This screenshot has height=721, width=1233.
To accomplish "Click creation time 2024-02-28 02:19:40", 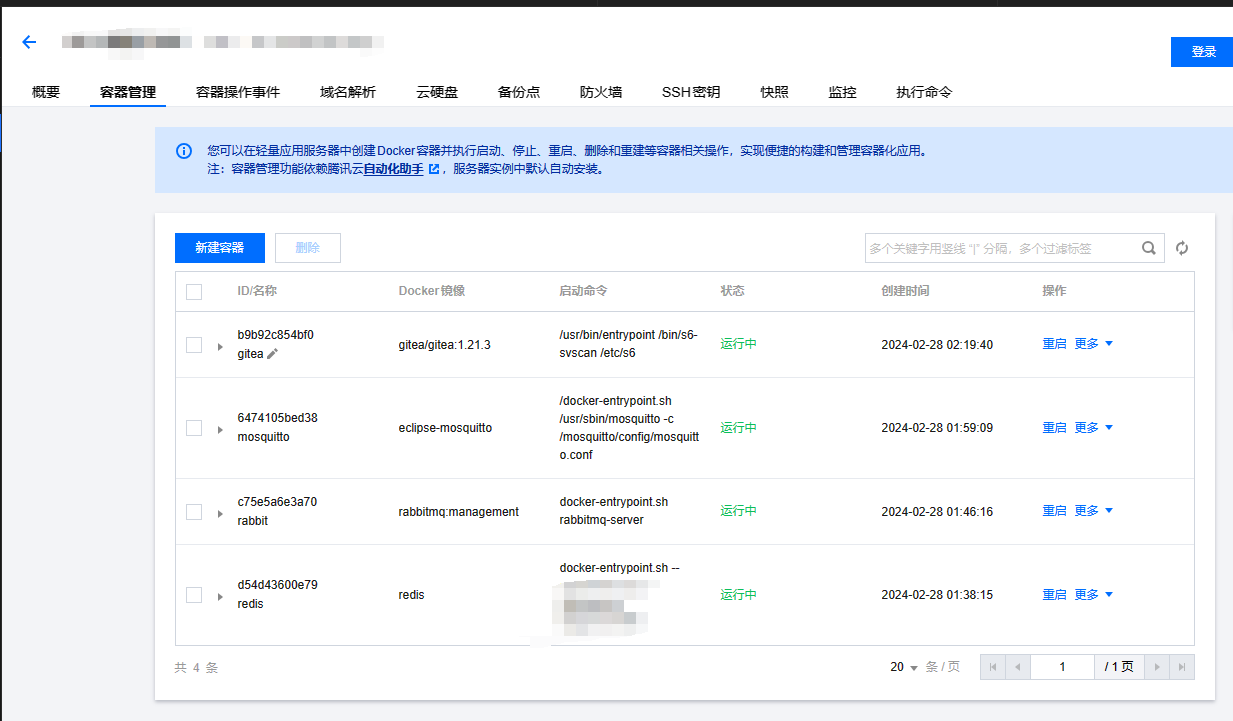I will coord(937,345).
